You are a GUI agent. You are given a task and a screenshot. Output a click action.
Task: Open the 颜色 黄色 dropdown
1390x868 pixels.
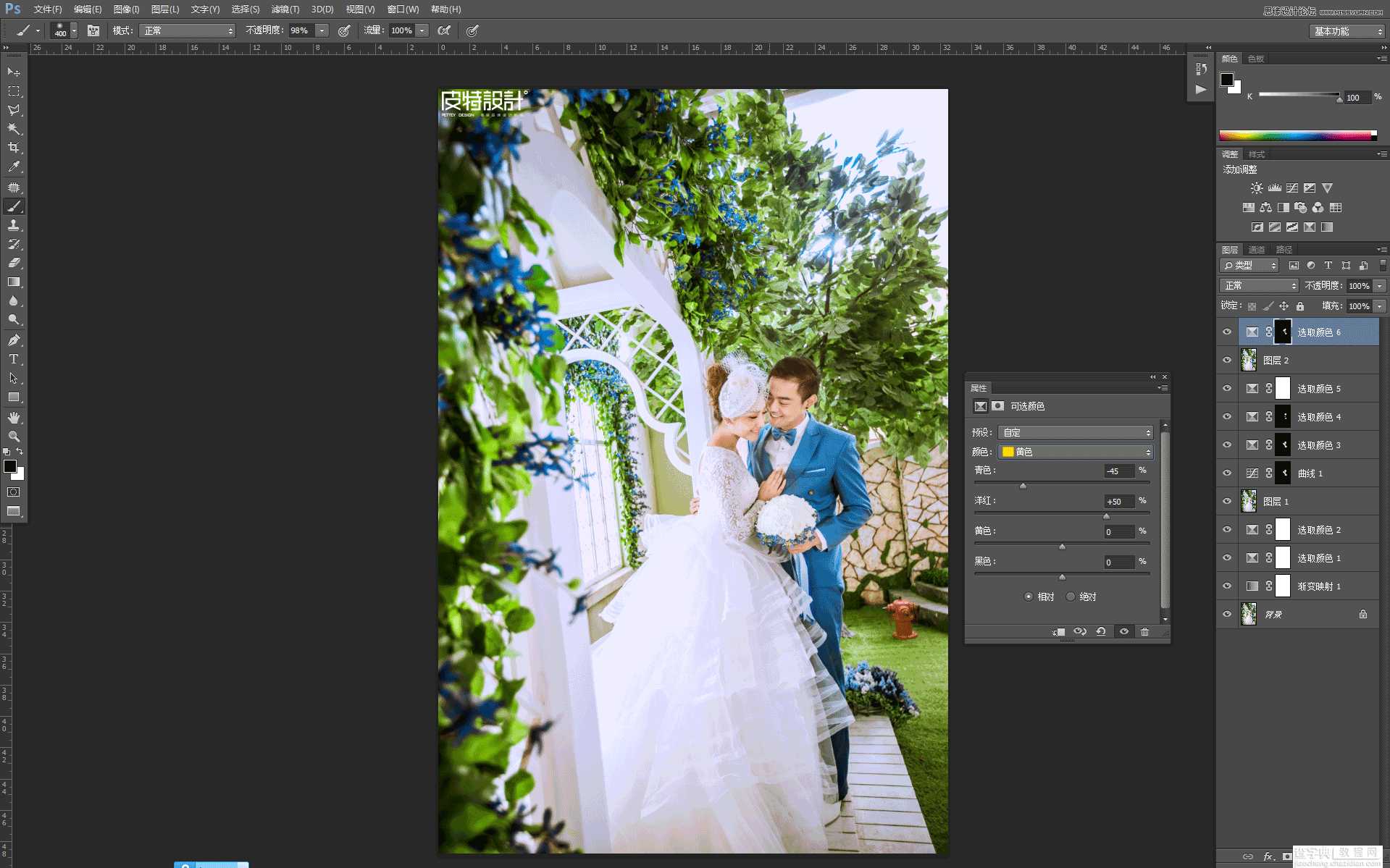1075,452
